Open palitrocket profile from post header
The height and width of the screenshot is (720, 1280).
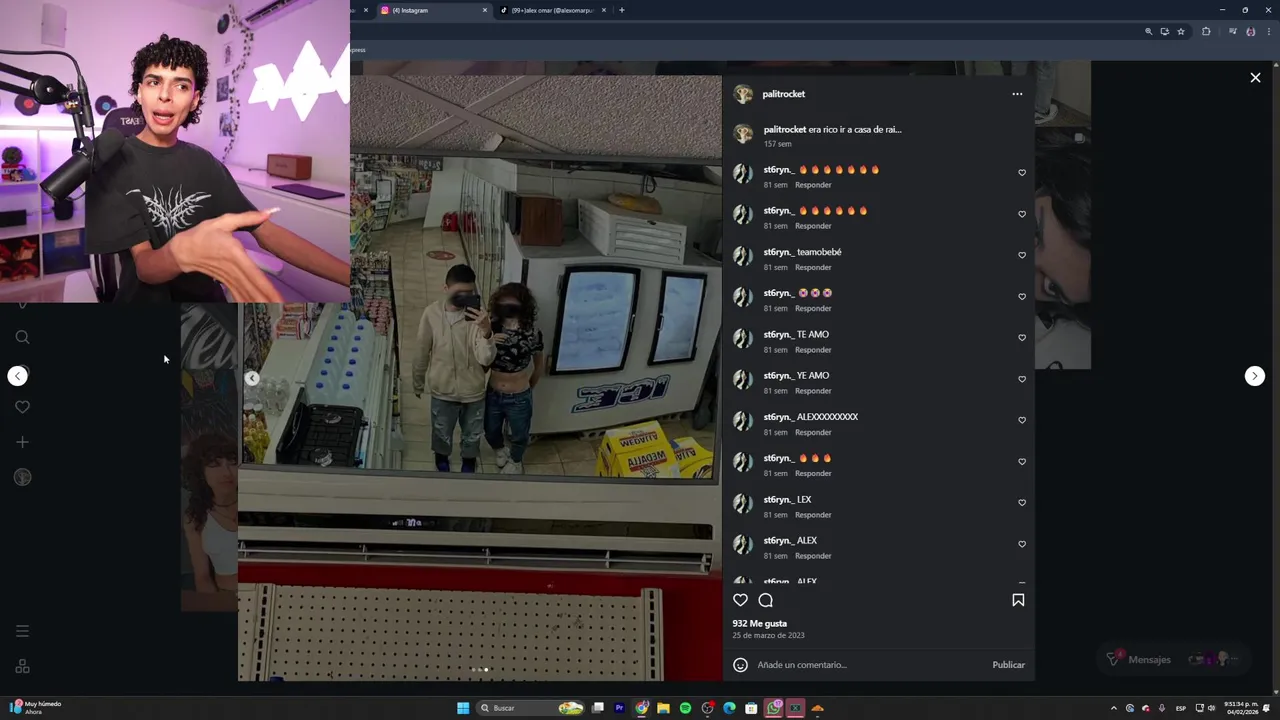(x=783, y=94)
